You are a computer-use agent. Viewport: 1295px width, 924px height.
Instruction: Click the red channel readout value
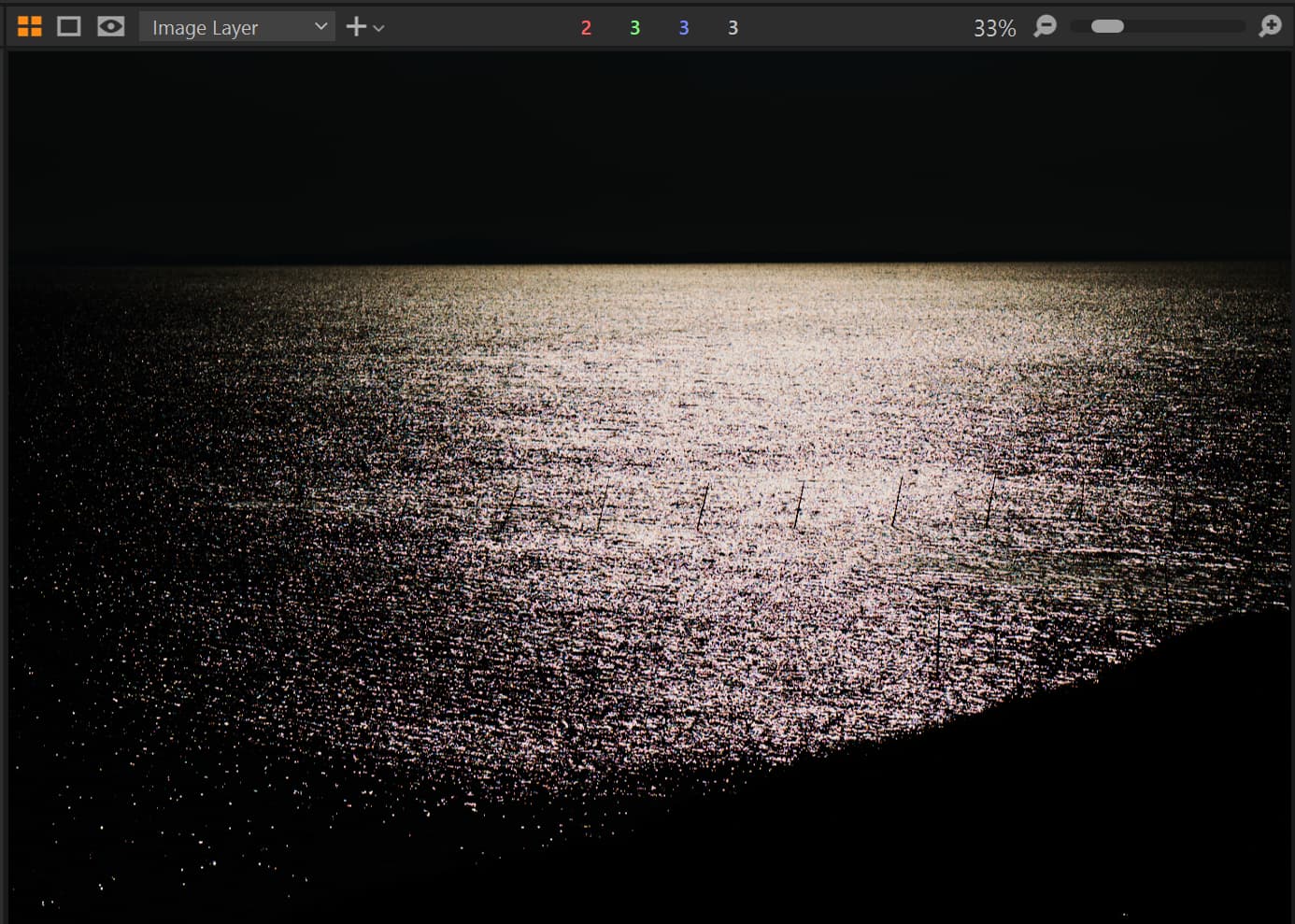(x=586, y=28)
